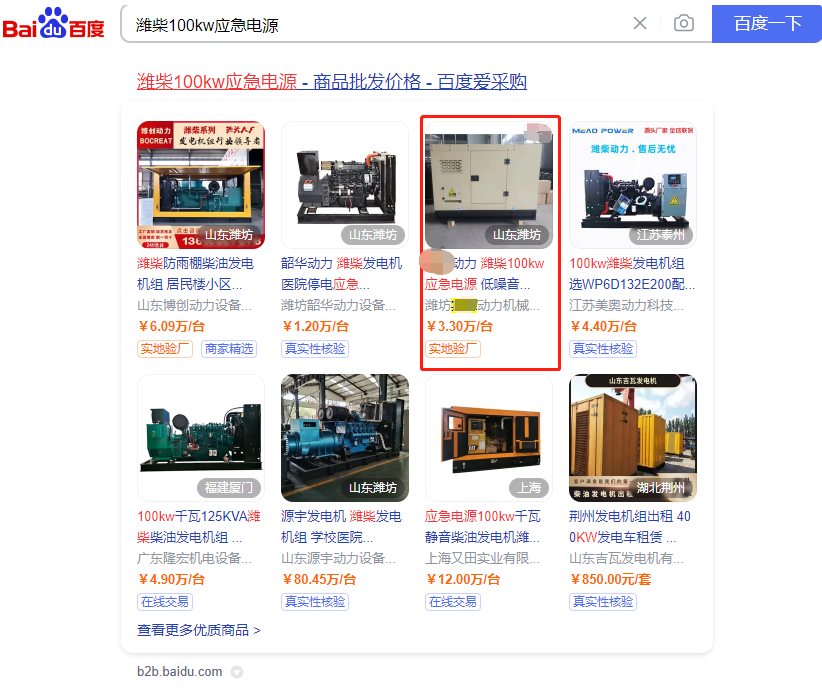This screenshot has width=822, height=689.
Task: Open the 韶华动力 潍柴发电机 医院停电应急 link
Action: coord(342,274)
